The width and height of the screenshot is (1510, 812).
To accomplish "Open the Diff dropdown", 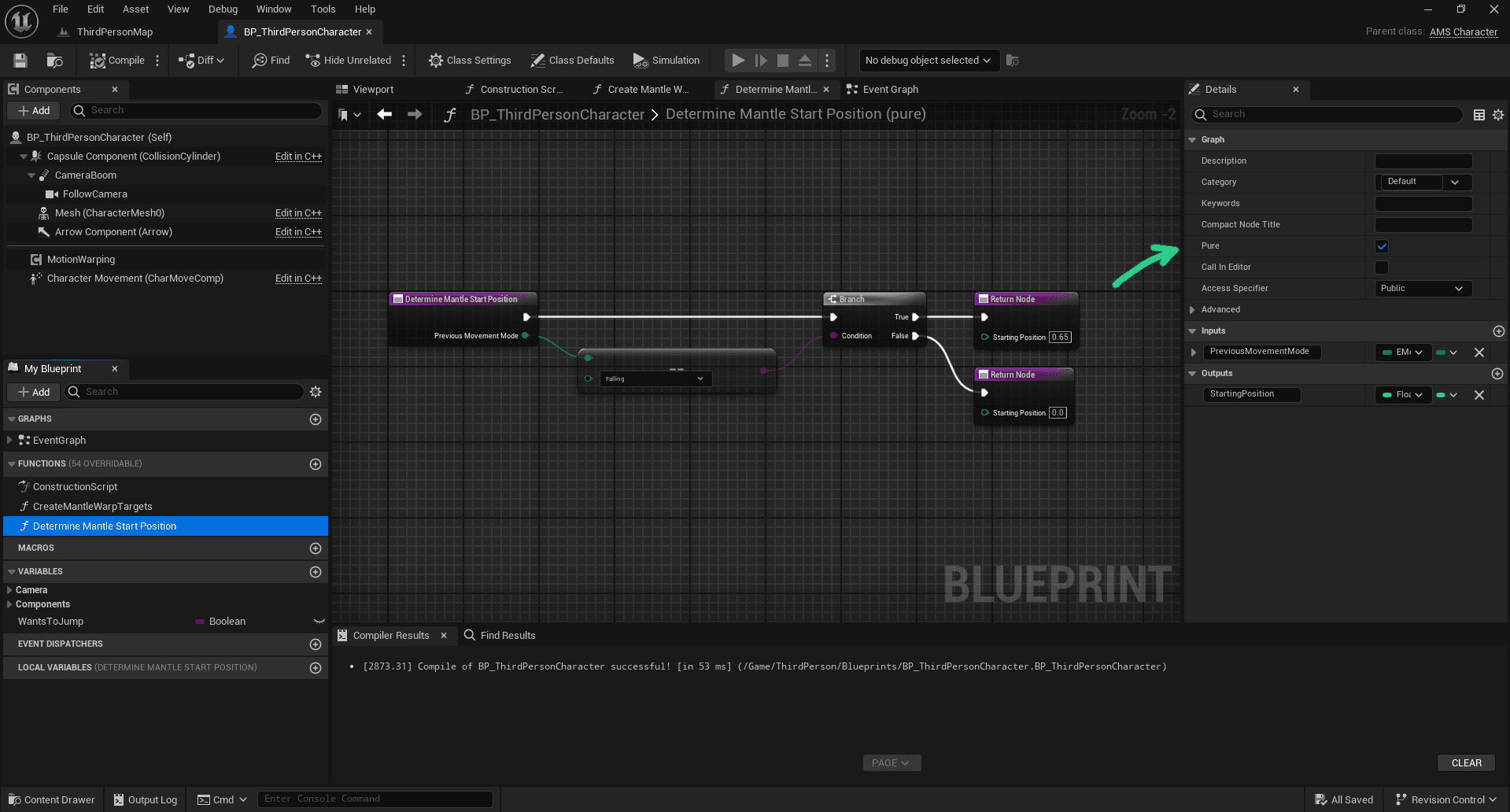I will (x=201, y=61).
